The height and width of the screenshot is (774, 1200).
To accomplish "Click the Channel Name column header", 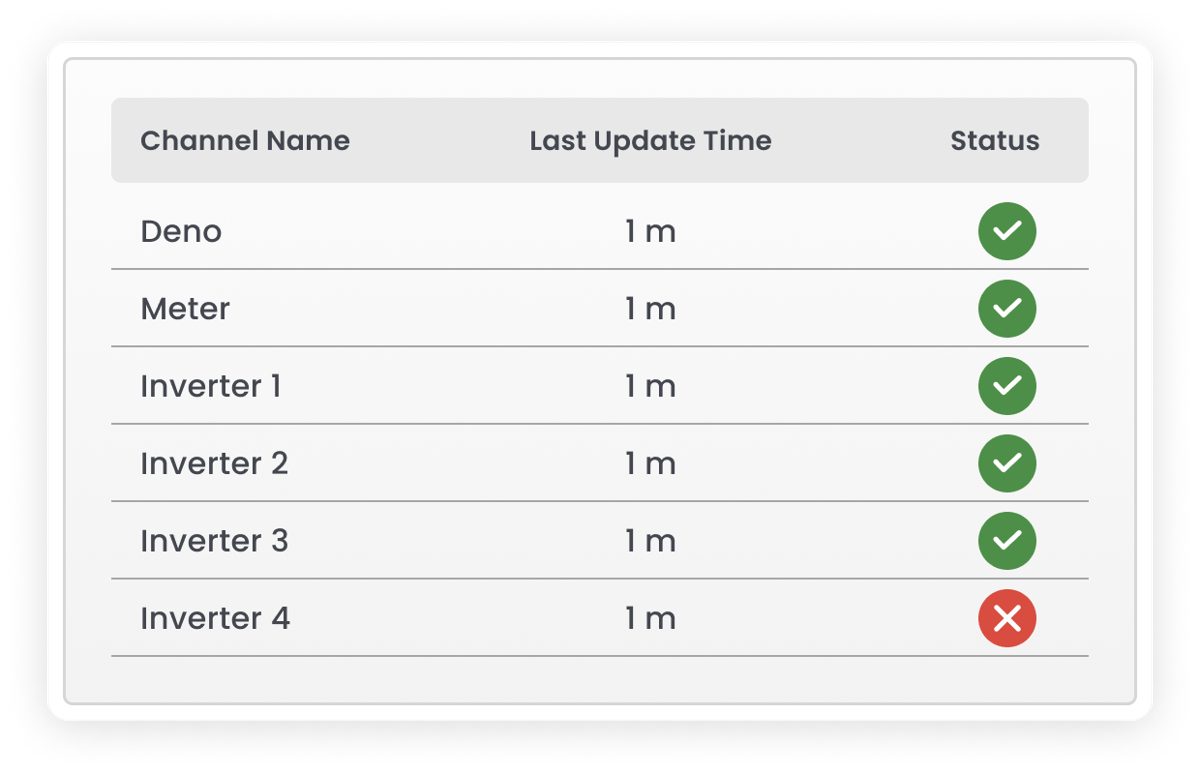I will pos(245,141).
